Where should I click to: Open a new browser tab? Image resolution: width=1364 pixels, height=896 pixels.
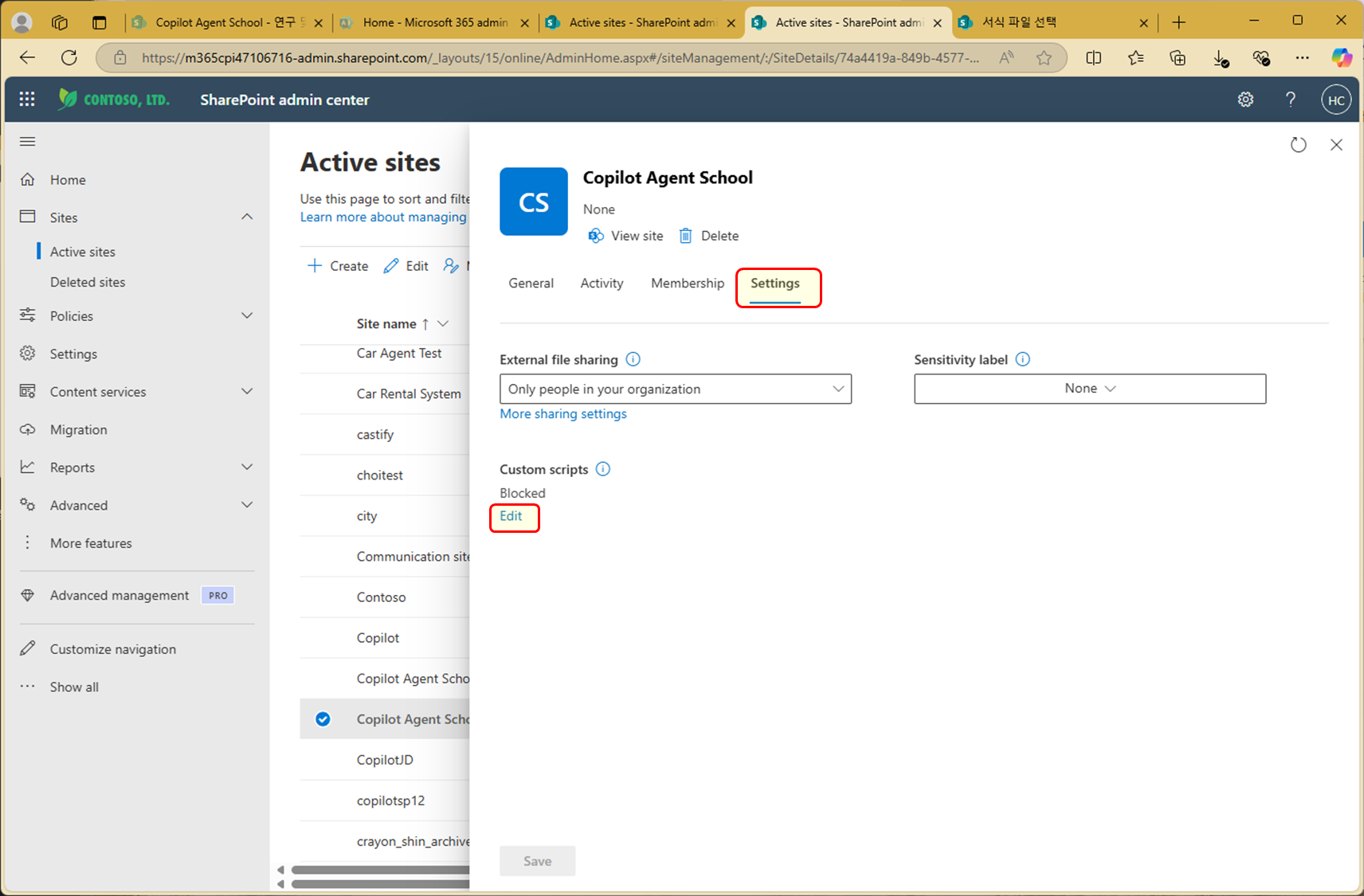point(1179,22)
